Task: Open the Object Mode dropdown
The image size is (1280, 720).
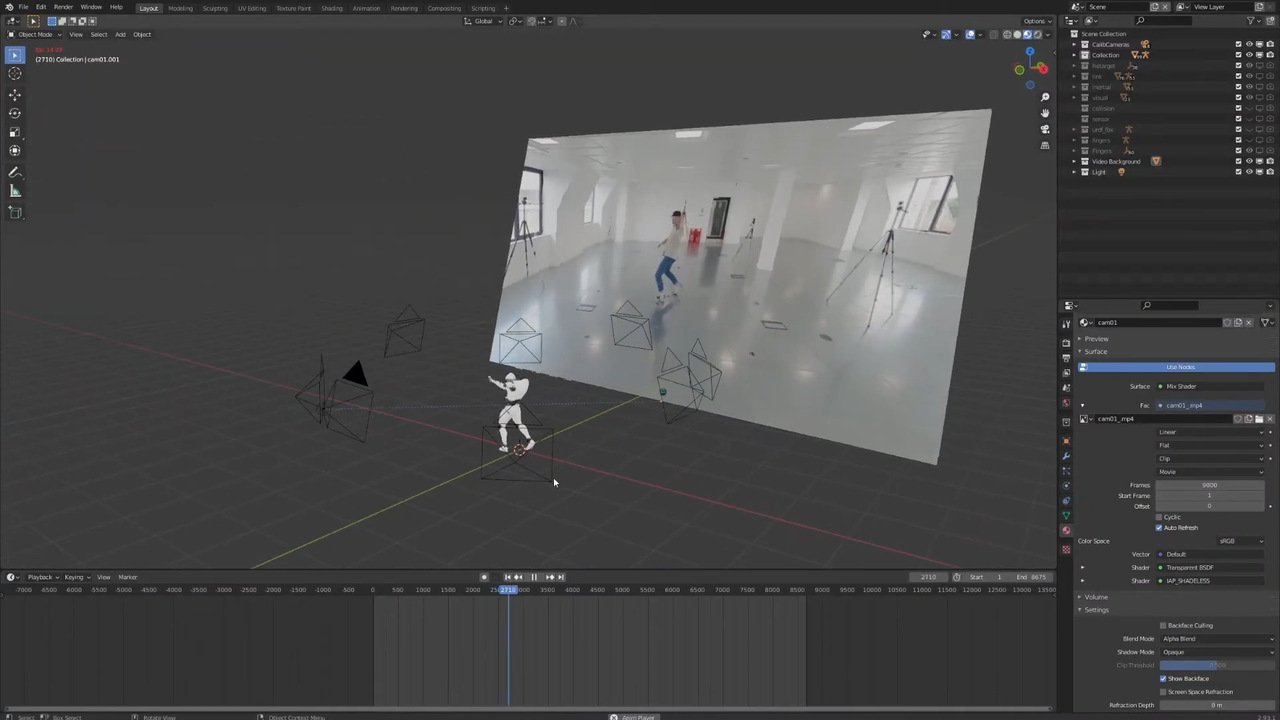Action: 35,34
